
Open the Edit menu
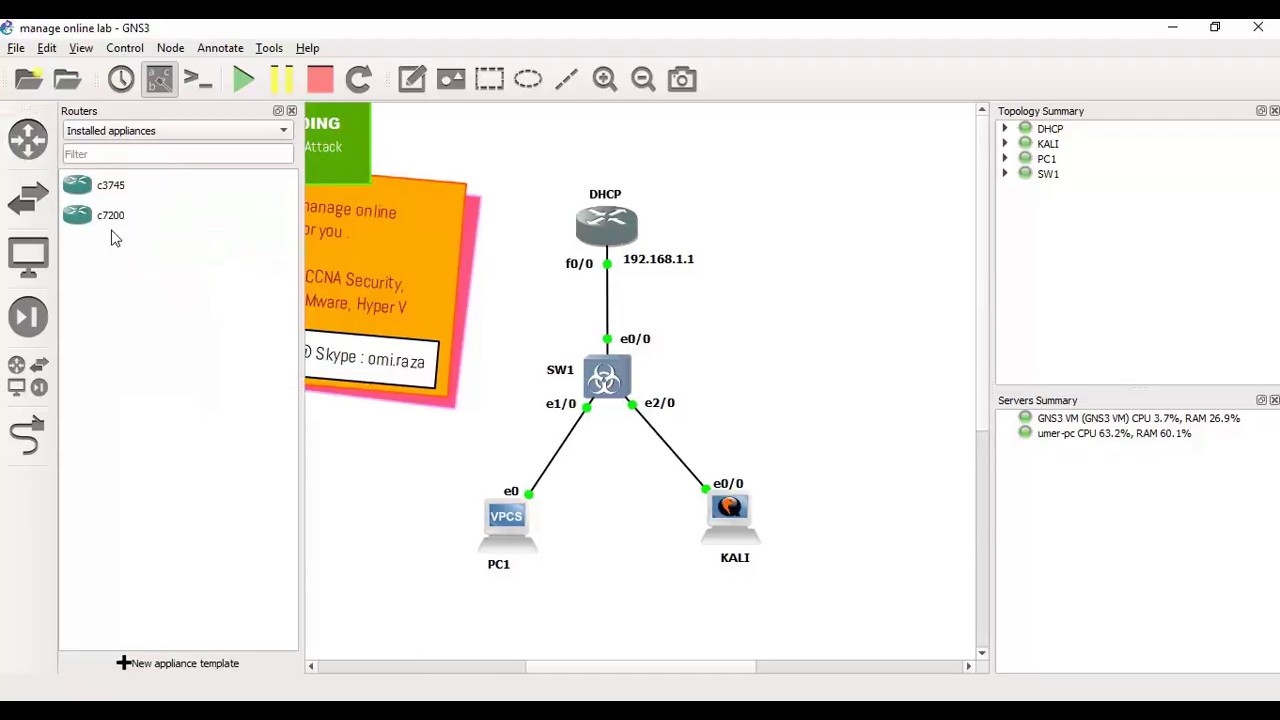(x=47, y=48)
